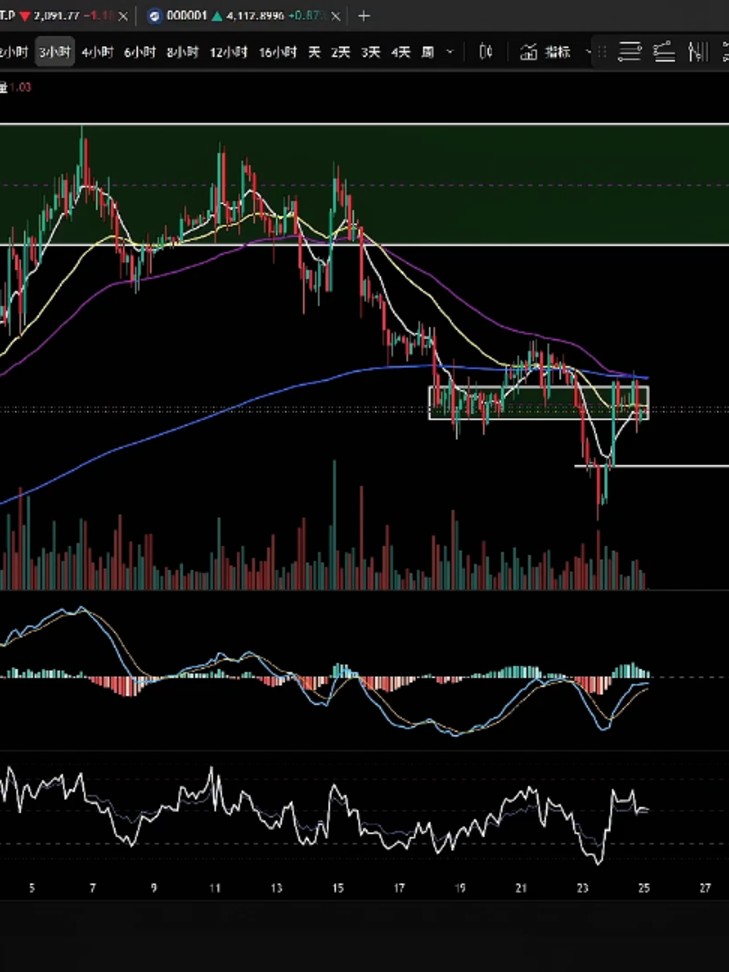Select the trend line drawing tool
Screen dimensions: 729x972
[x=664, y=53]
